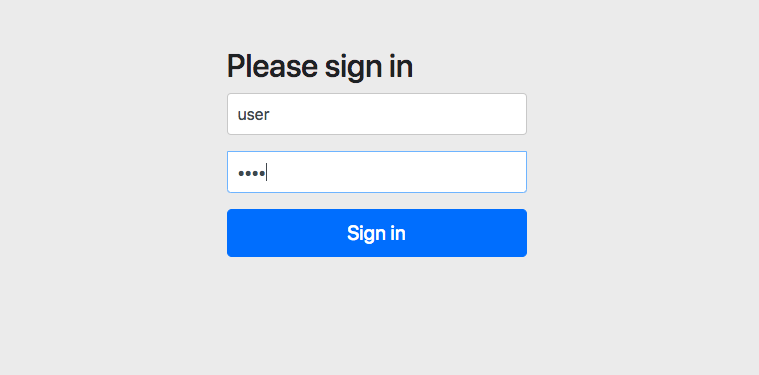Click the gray-bordered username input

click(x=377, y=114)
